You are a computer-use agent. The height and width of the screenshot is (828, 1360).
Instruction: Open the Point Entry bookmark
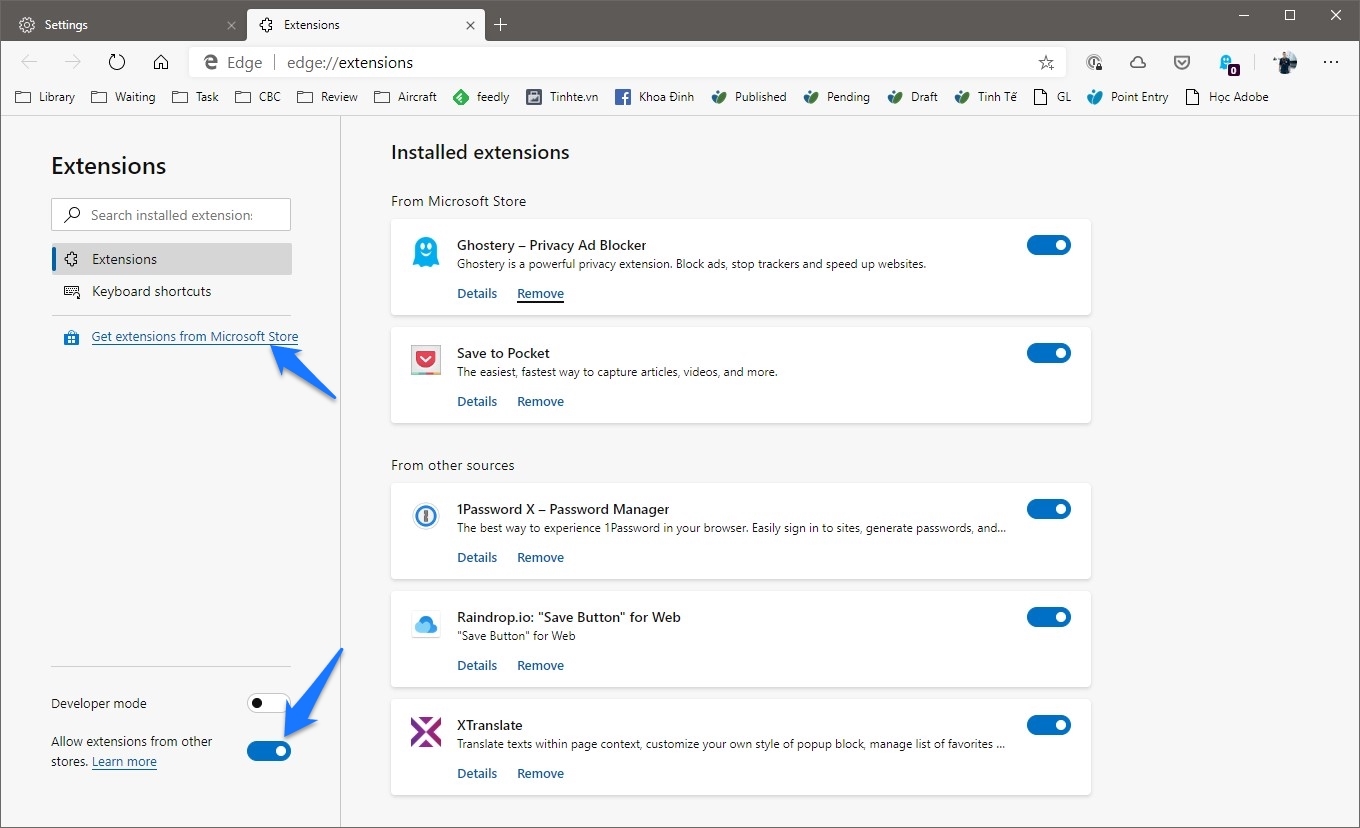tap(1127, 97)
